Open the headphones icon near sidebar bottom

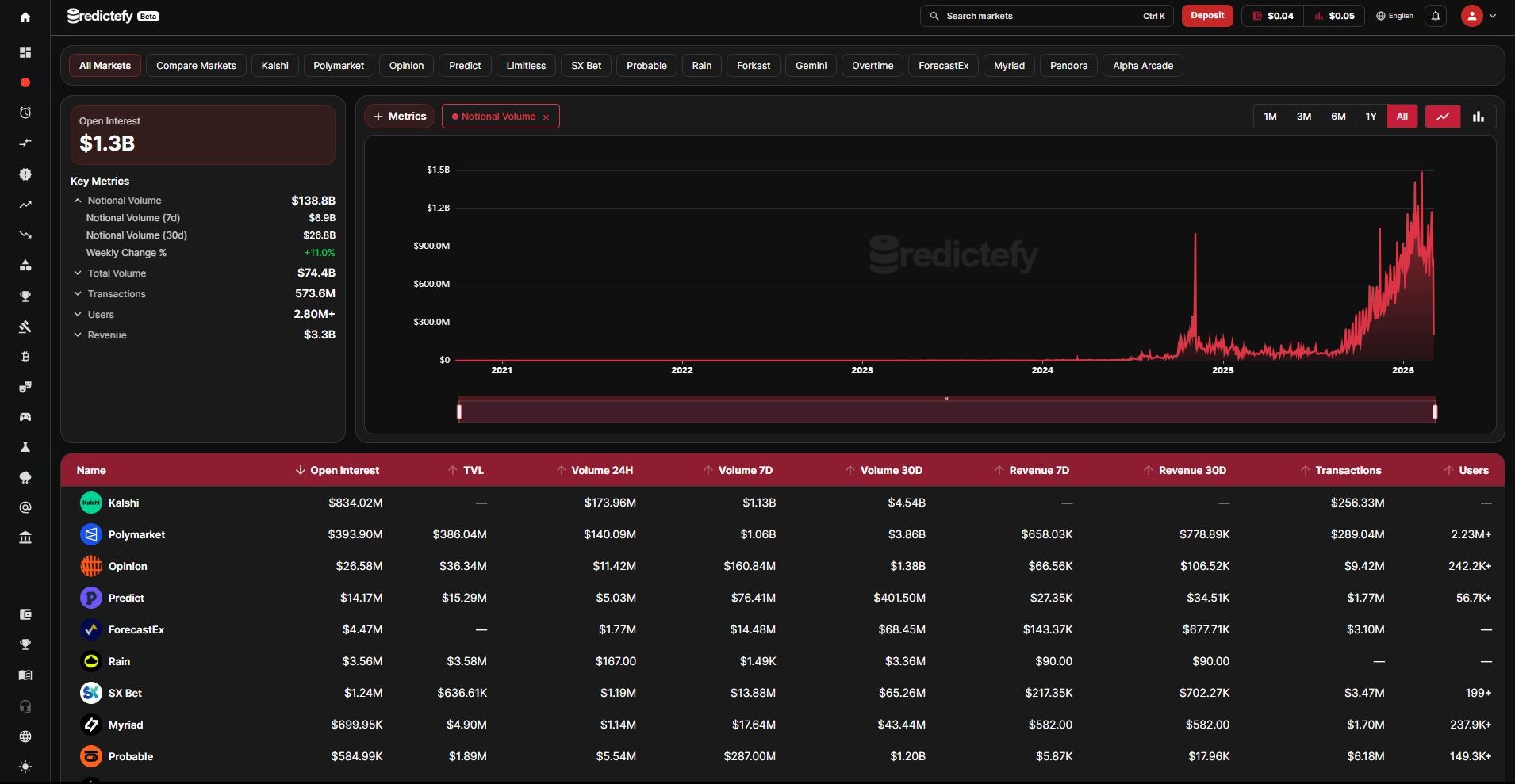click(25, 706)
